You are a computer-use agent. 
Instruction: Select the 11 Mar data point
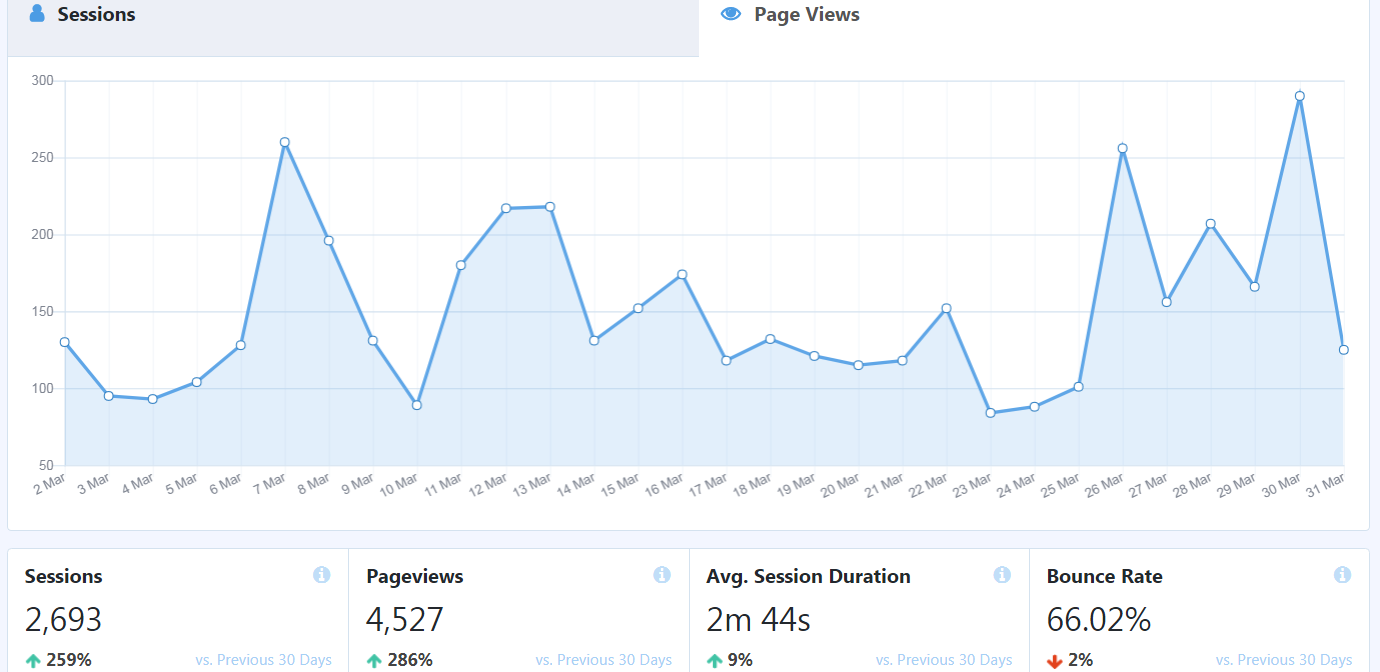[461, 265]
